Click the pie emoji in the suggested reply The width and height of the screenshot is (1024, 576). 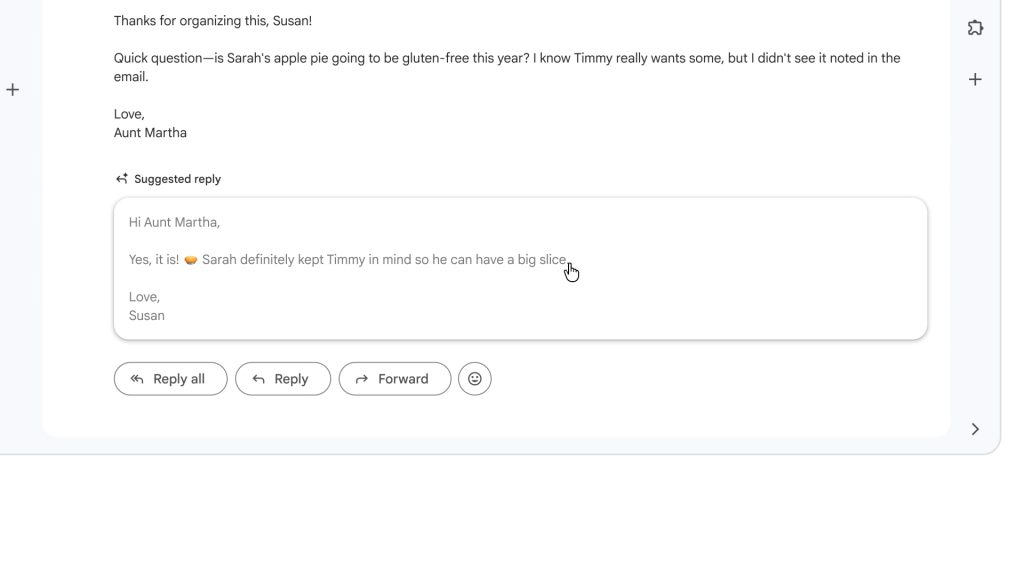click(192, 258)
